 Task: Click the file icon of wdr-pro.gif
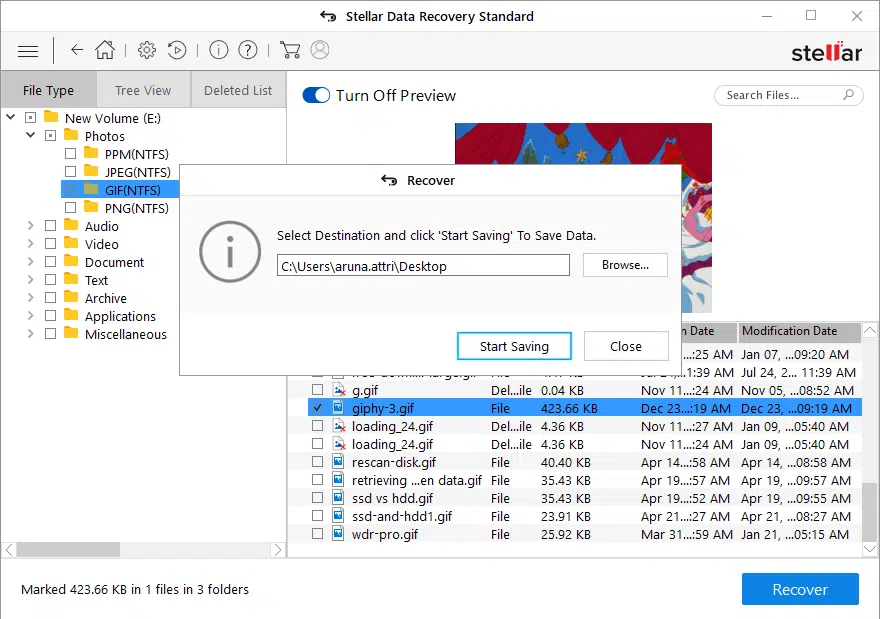pos(338,534)
